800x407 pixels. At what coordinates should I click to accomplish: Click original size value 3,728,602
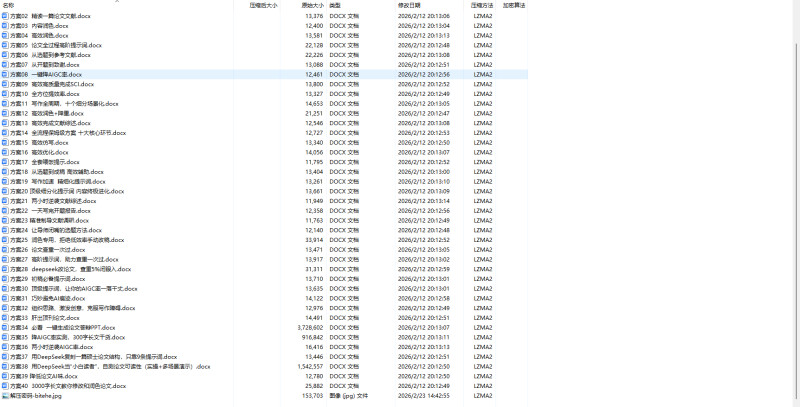310,327
